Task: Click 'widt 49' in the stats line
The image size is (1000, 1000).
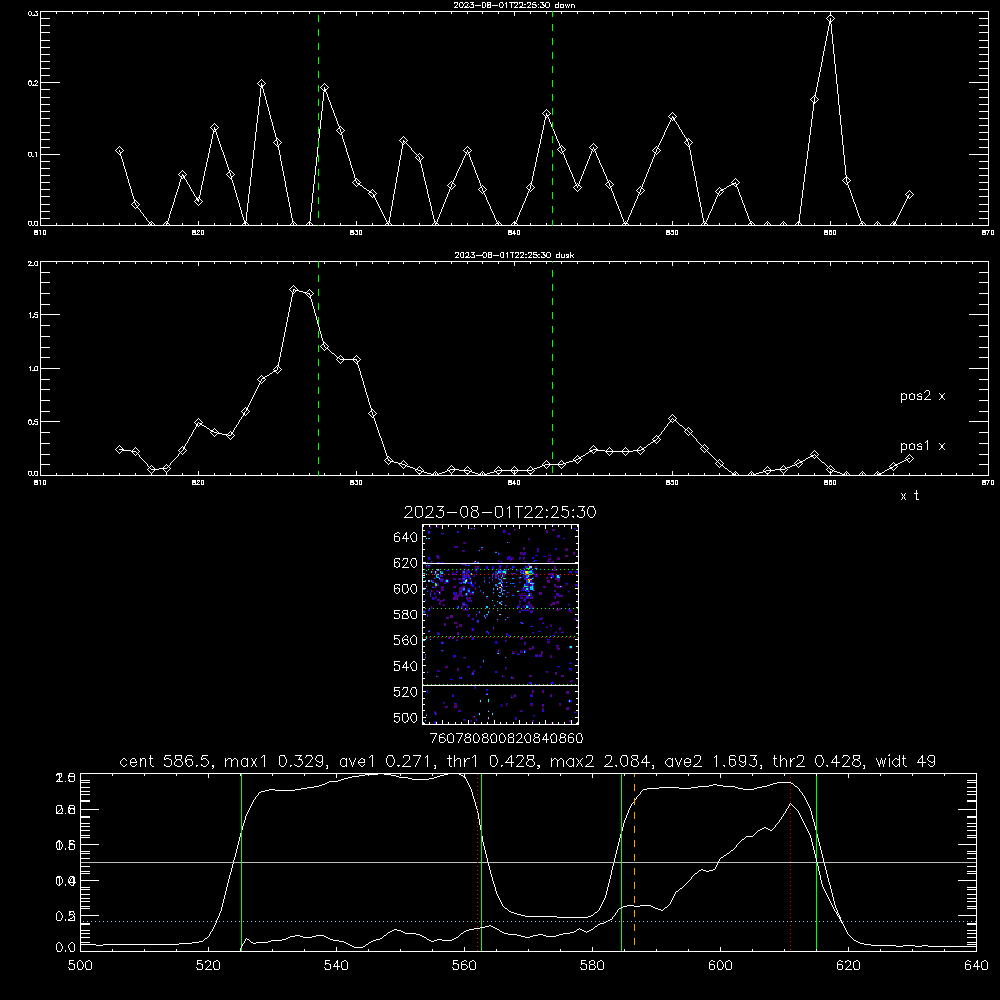Action: tap(906, 761)
